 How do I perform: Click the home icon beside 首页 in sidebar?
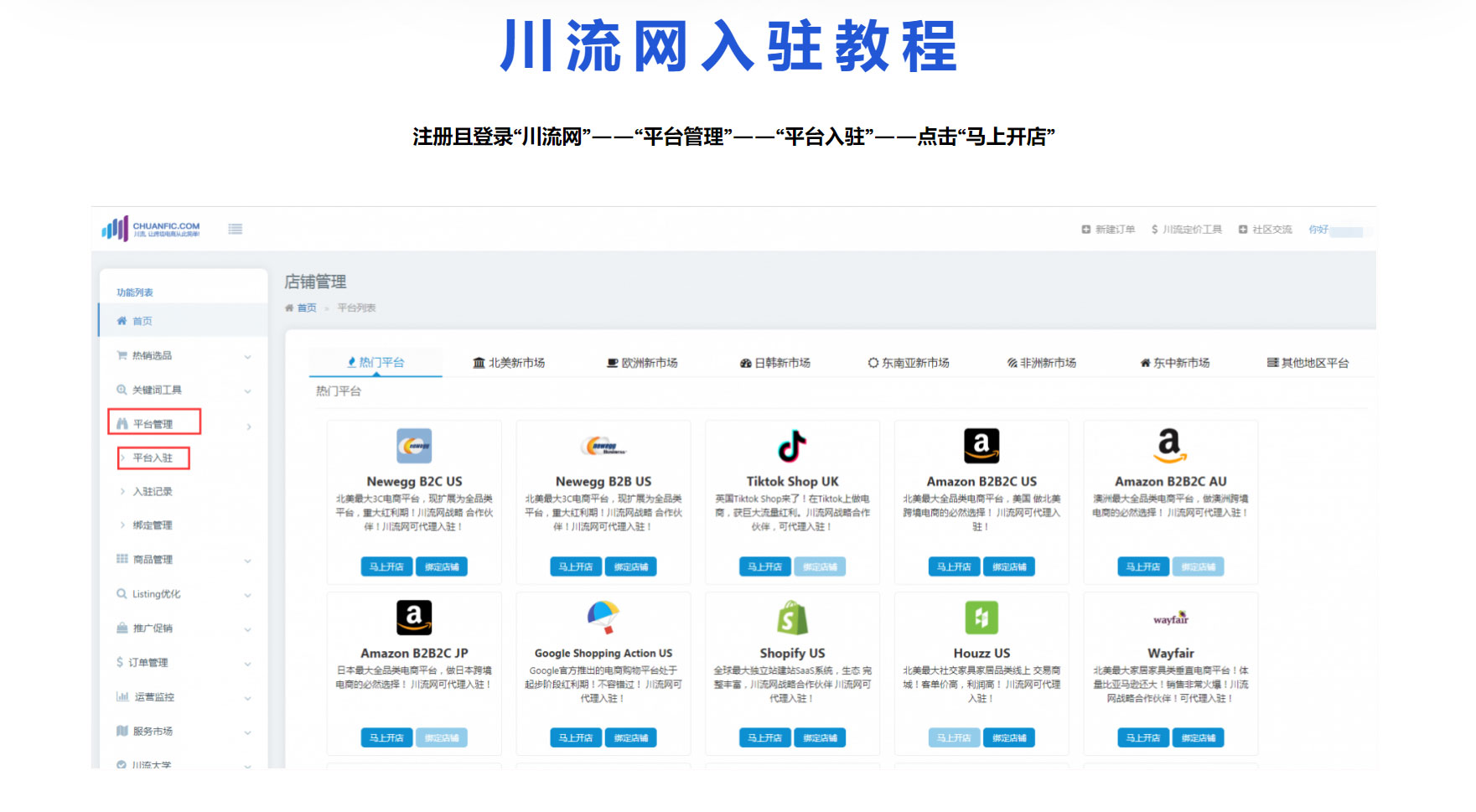click(x=122, y=321)
